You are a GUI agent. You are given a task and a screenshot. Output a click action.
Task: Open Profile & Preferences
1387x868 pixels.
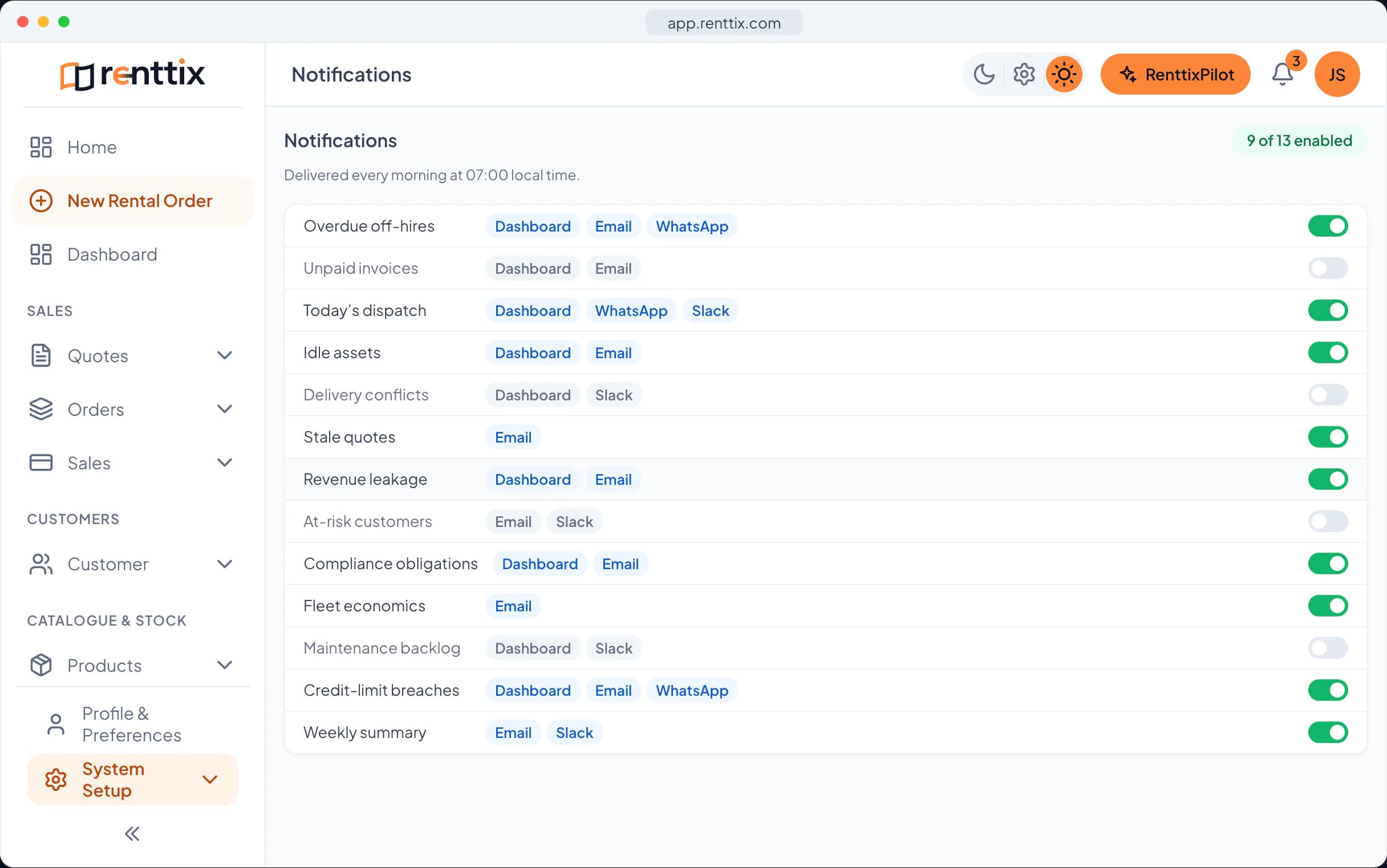click(x=132, y=724)
